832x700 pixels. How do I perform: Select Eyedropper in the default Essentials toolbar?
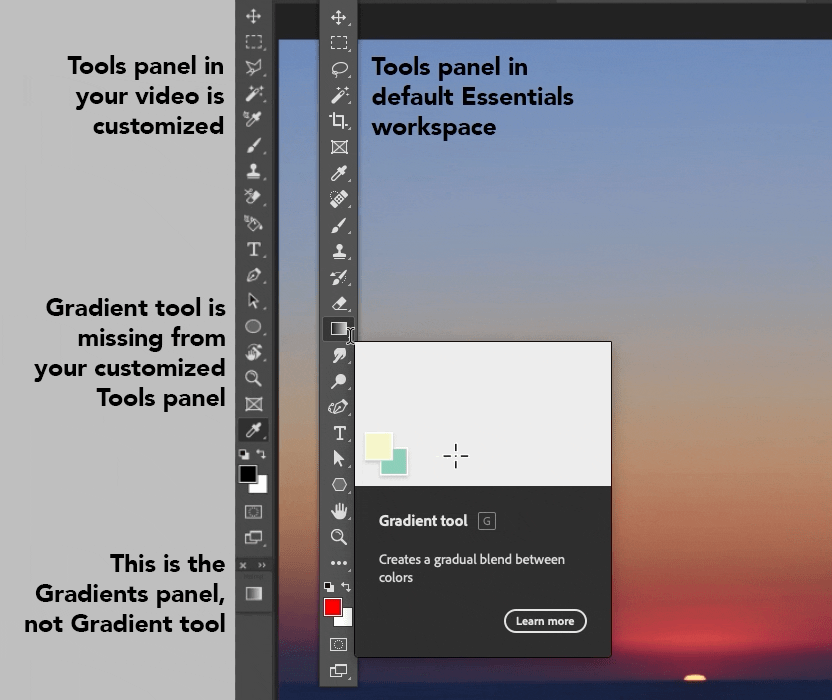[x=339, y=173]
